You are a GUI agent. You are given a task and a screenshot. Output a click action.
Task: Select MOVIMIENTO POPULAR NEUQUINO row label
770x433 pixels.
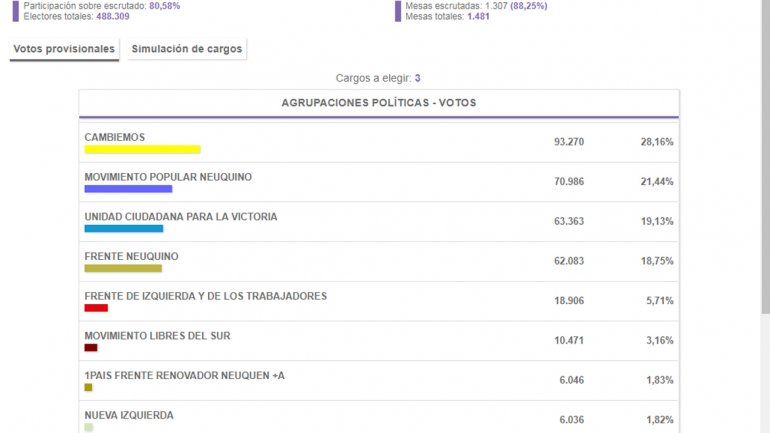[168, 177]
